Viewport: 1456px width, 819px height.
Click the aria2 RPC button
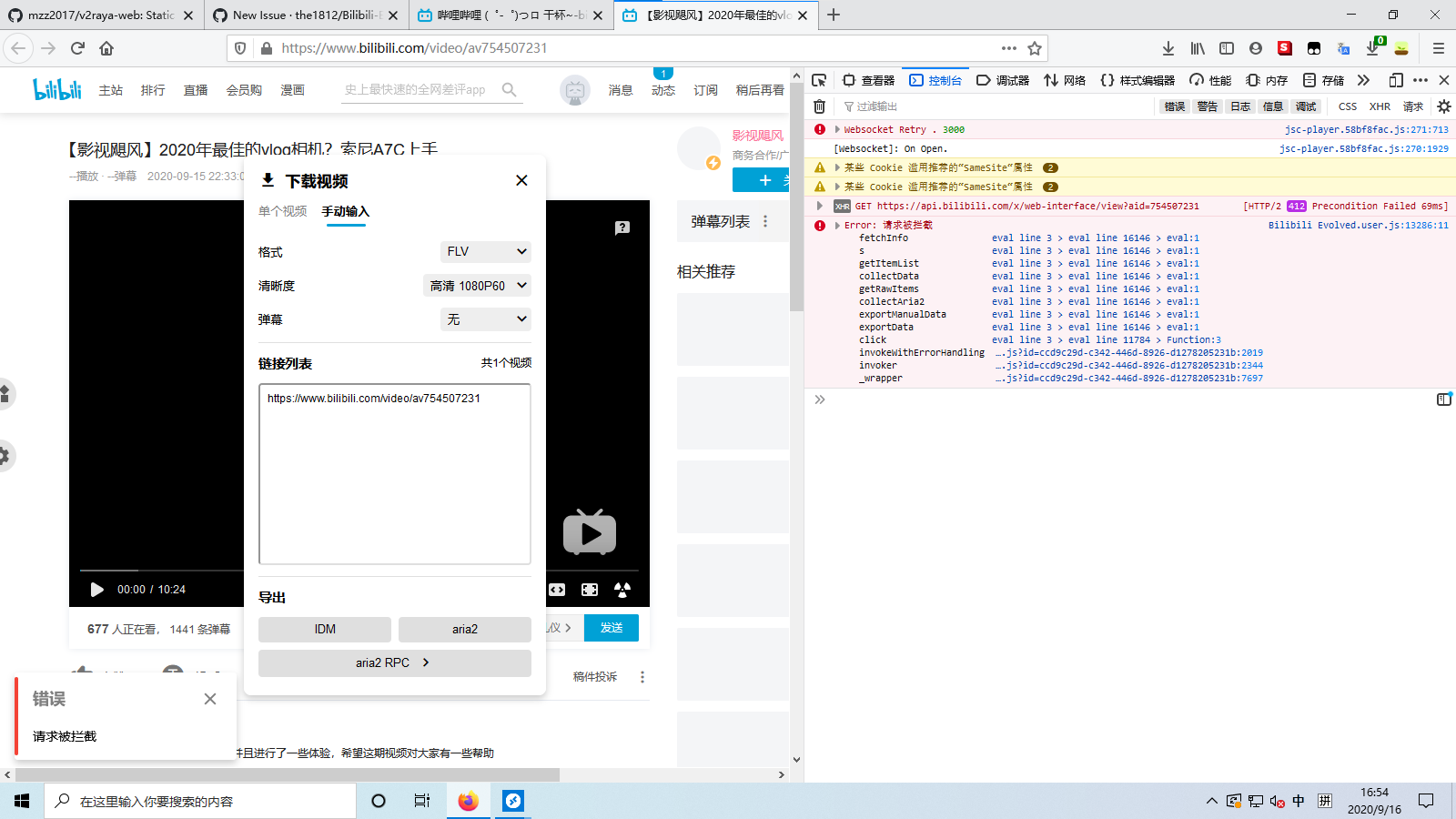395,662
